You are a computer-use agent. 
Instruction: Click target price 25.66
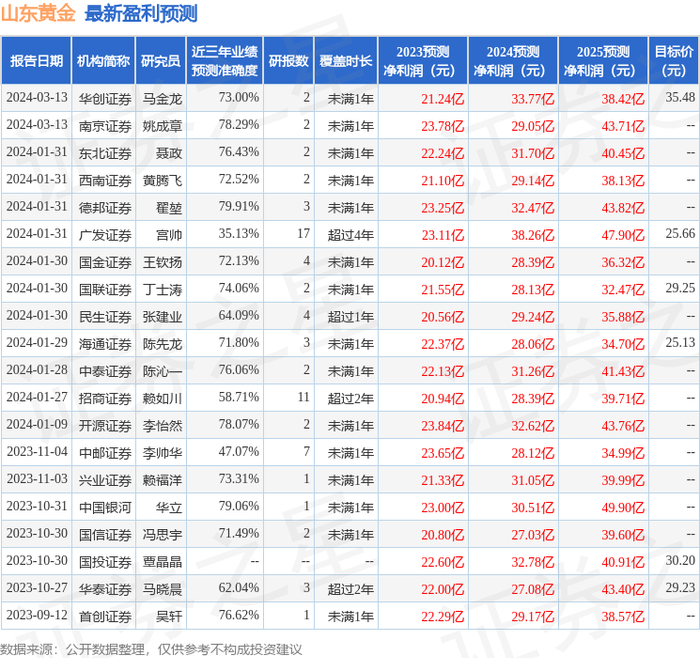click(x=680, y=233)
